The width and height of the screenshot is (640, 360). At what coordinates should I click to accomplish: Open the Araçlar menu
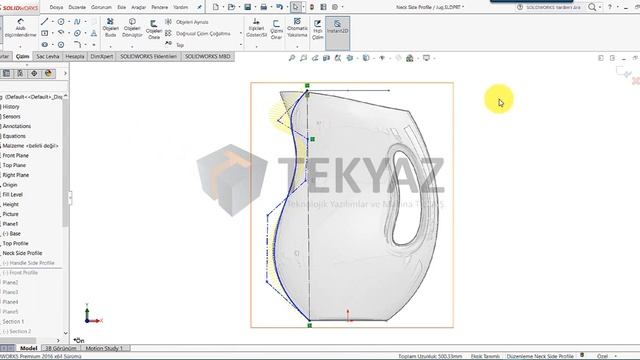point(138,7)
